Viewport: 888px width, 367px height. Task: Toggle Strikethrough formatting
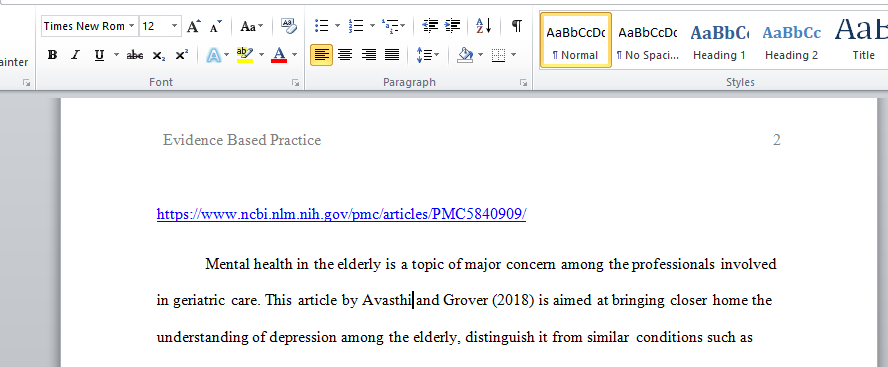pyautogui.click(x=135, y=55)
